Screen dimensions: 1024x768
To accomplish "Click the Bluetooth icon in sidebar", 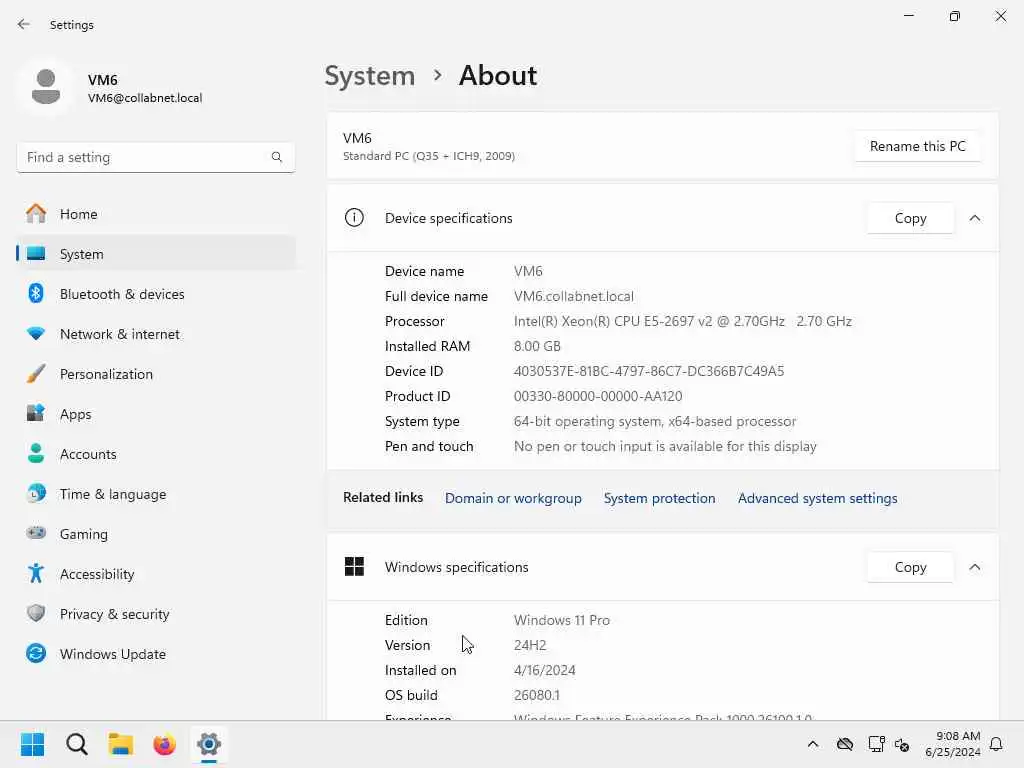I will pyautogui.click(x=36, y=293).
